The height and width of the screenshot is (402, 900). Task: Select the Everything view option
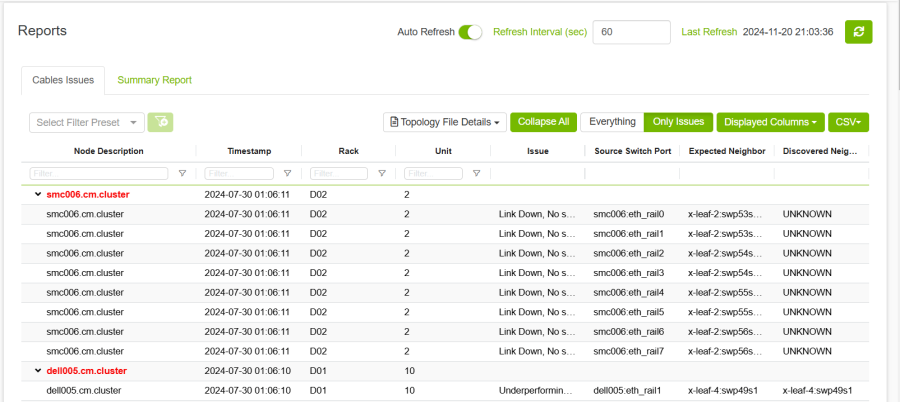tap(612, 122)
